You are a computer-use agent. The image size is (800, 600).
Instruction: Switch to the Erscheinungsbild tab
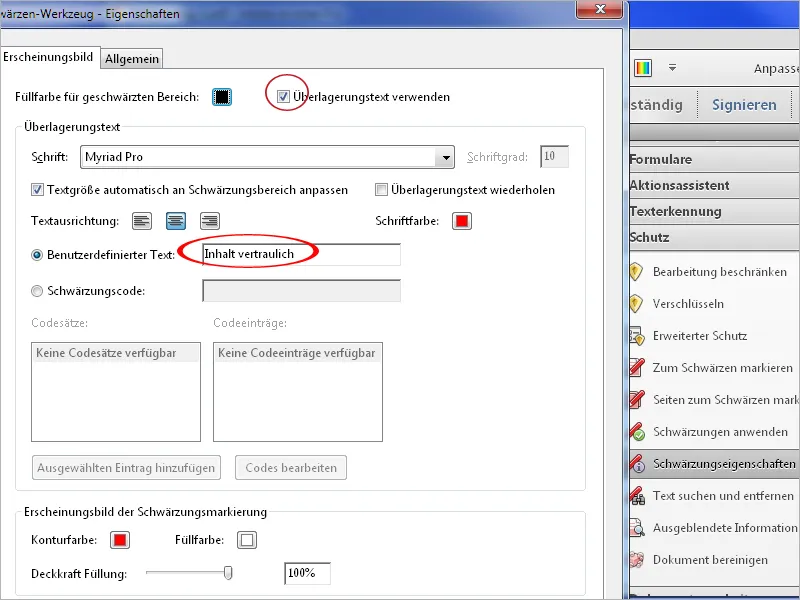(48, 57)
